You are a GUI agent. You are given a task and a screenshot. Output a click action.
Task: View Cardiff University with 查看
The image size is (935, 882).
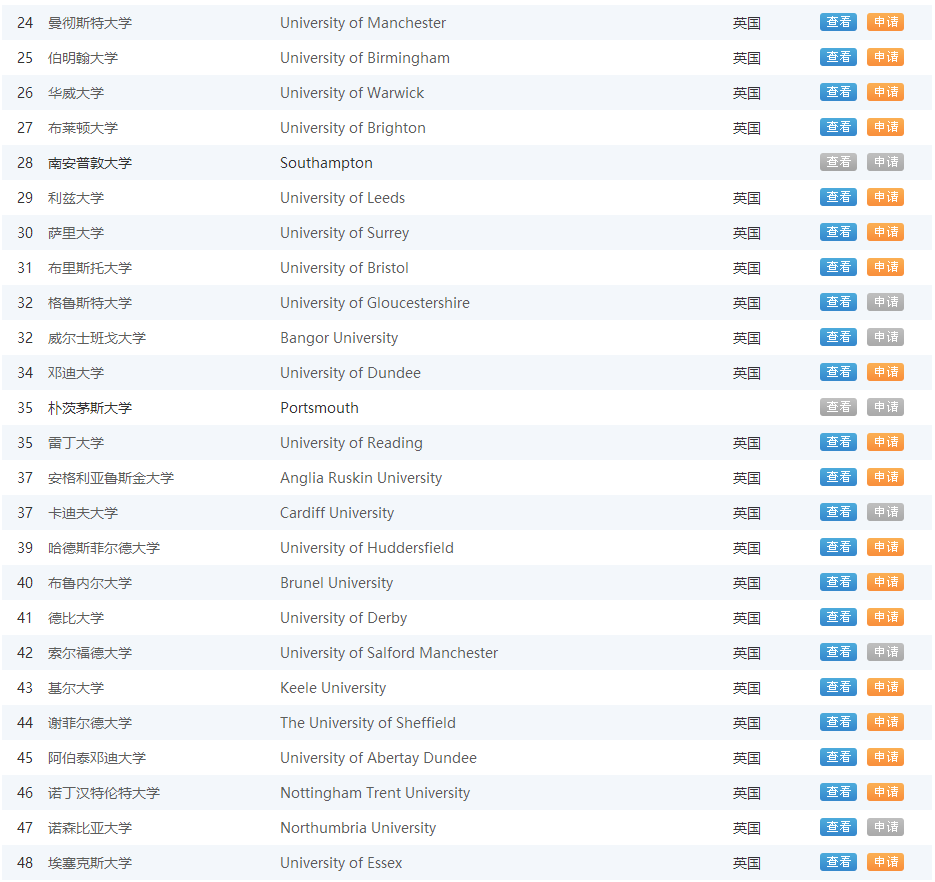838,512
